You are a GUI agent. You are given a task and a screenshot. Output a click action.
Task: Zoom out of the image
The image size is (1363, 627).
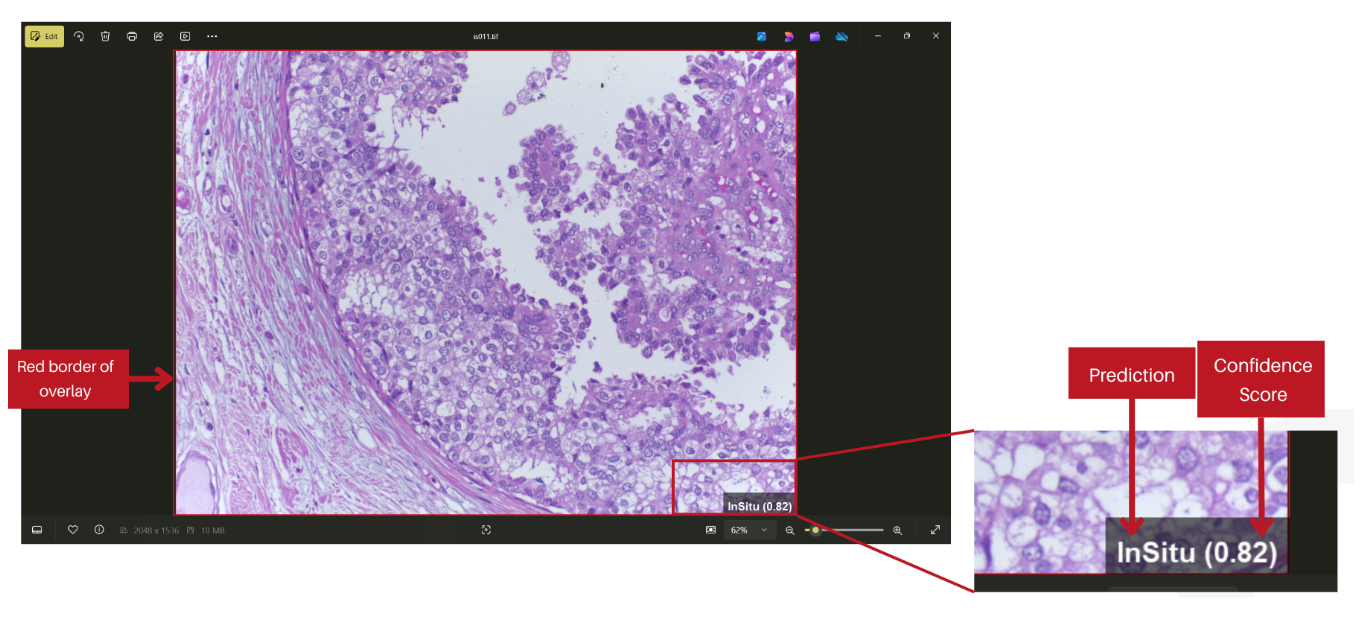click(x=790, y=529)
